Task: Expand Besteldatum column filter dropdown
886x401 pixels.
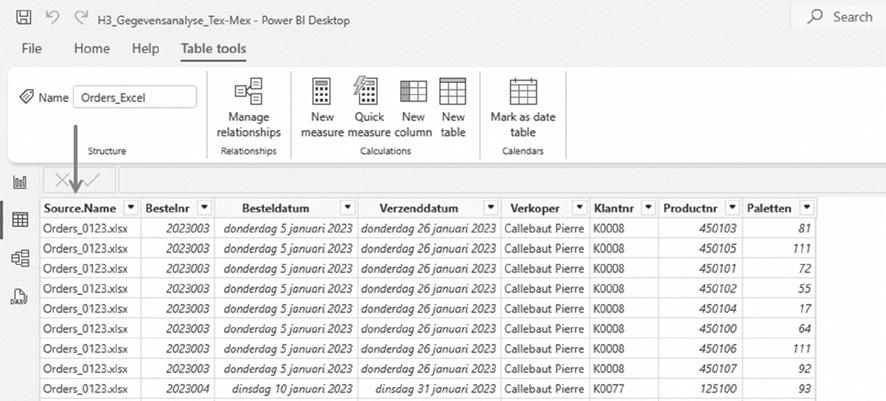Action: [x=347, y=208]
